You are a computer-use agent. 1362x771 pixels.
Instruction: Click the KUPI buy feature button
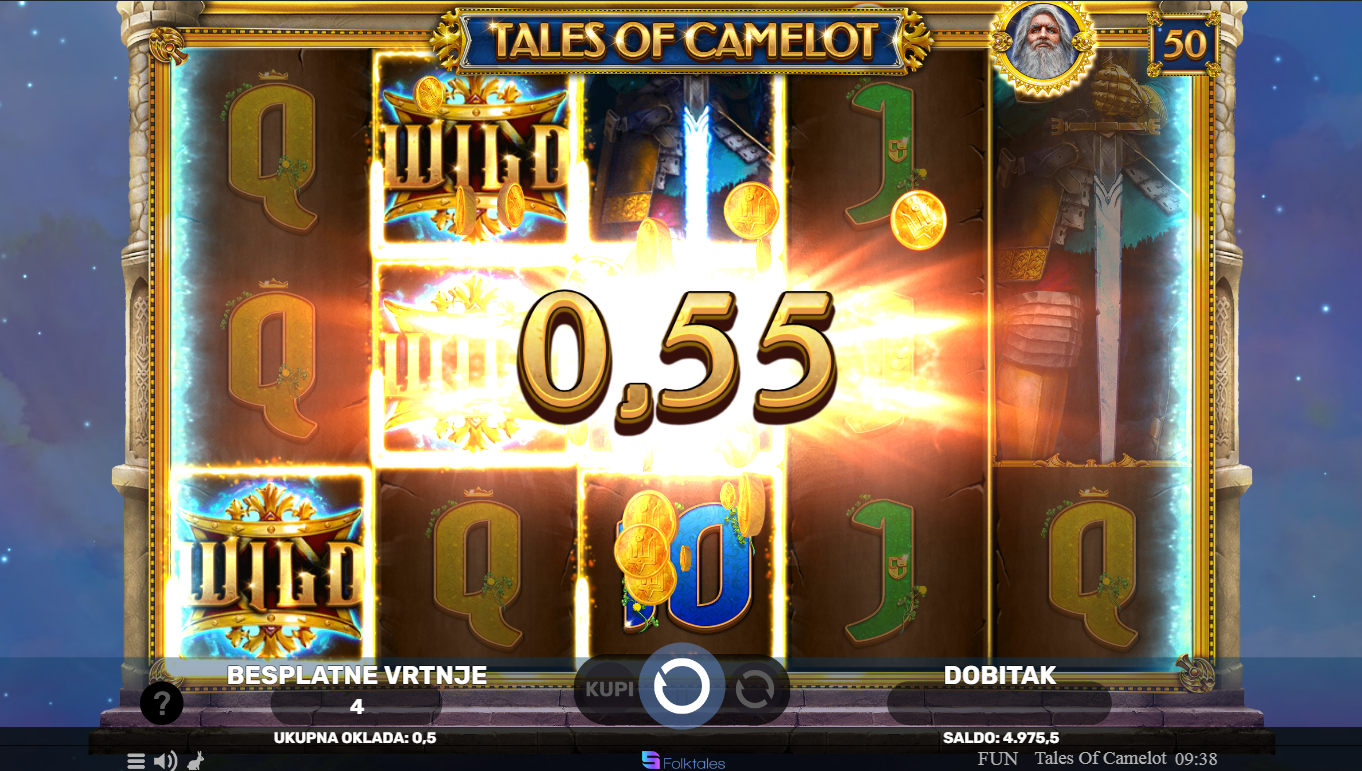pyautogui.click(x=609, y=689)
